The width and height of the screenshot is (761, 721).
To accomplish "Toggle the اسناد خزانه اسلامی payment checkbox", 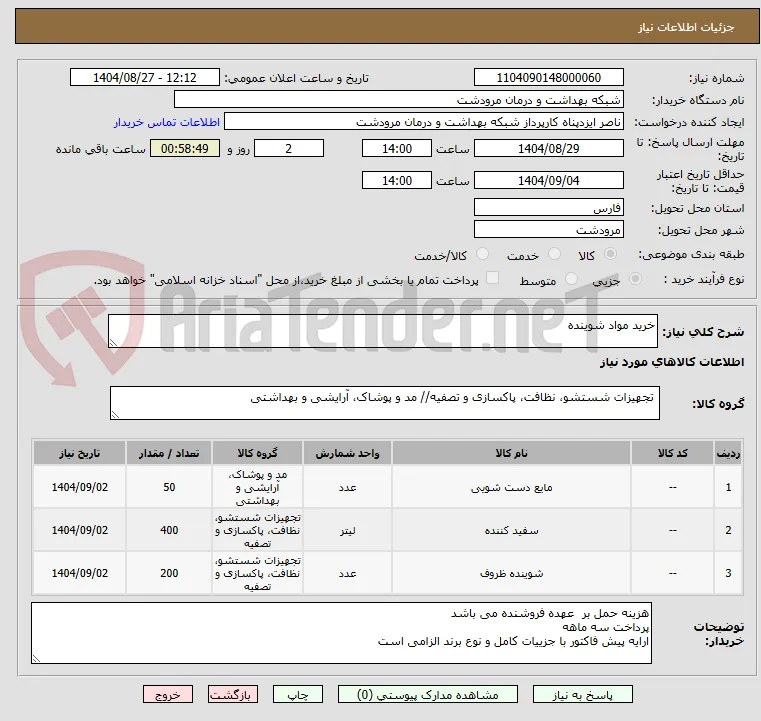I will (x=493, y=278).
